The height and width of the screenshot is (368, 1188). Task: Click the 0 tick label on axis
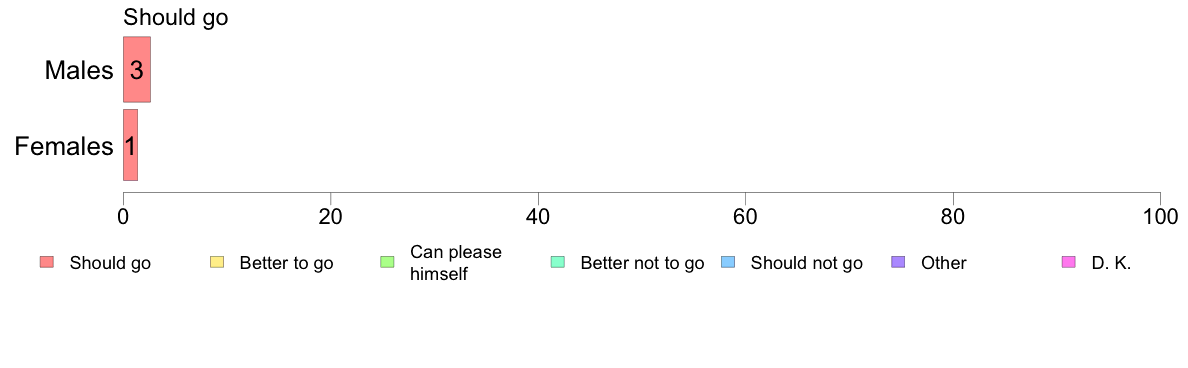[123, 215]
